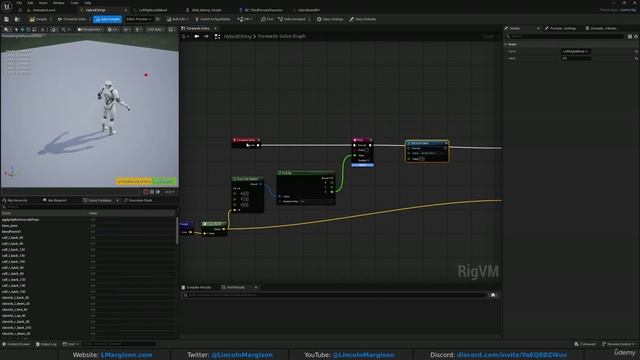This screenshot has width=640, height=360.
Task: Click the viewport step forward button
Action: [x=158, y=192]
